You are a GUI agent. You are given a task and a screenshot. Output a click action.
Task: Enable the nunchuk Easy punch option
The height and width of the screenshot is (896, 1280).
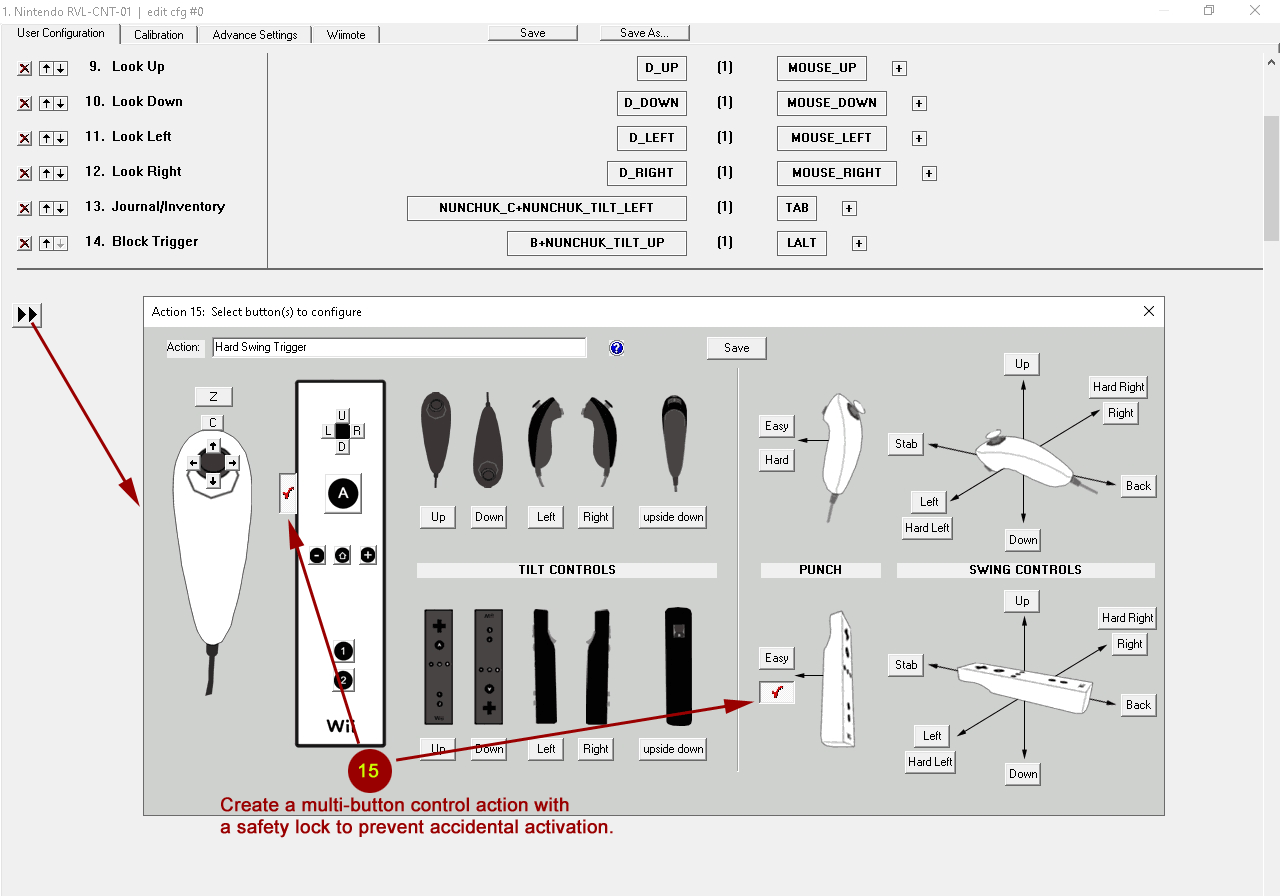776,426
